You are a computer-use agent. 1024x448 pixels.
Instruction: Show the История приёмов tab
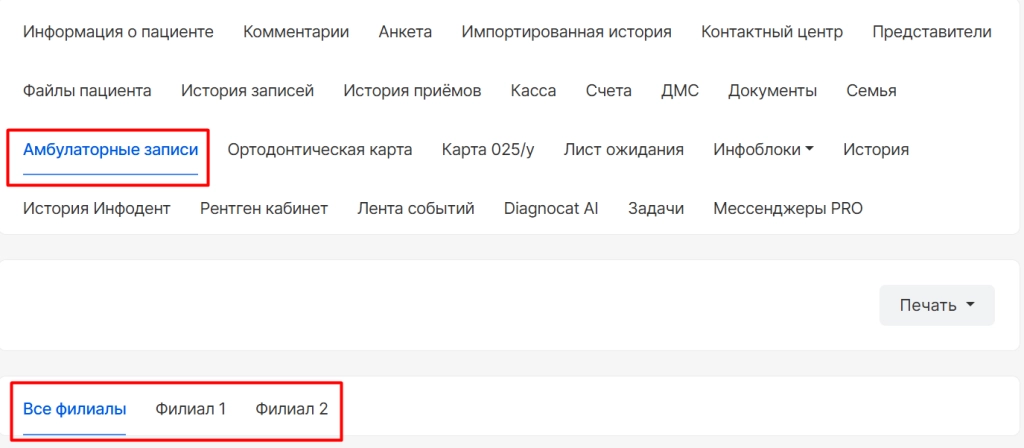coord(412,91)
